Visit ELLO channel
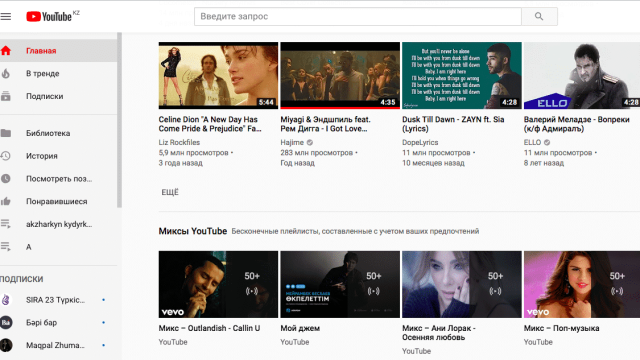Screen dimensions: 640x360 pyautogui.click(x=532, y=142)
